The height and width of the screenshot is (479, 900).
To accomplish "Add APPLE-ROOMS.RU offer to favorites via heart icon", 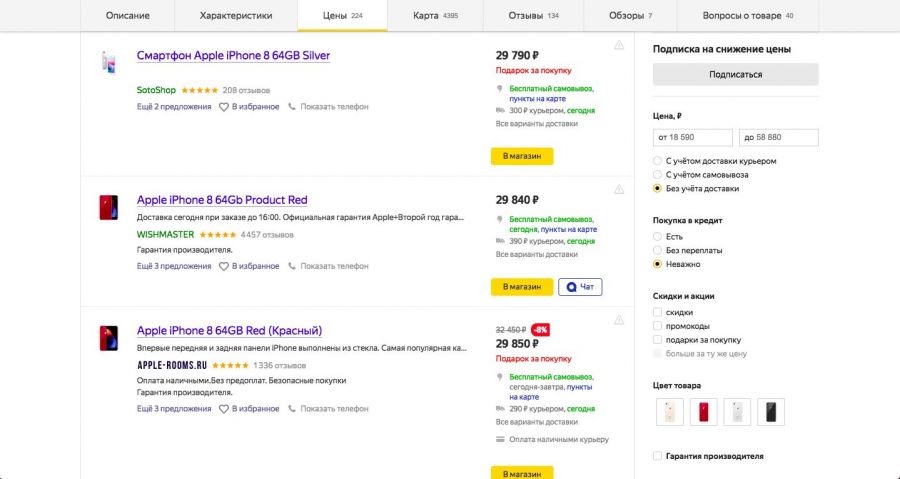I will tap(224, 409).
